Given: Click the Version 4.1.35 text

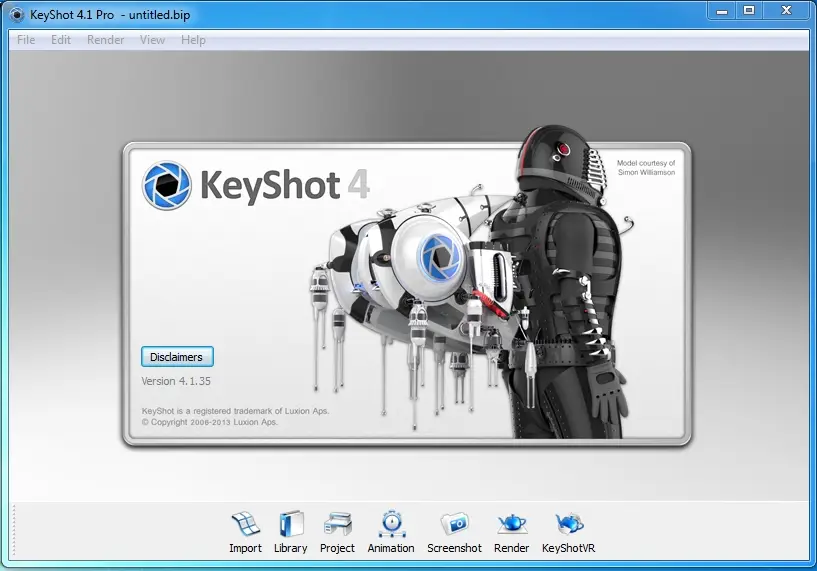Looking at the screenshot, I should click(x=176, y=381).
